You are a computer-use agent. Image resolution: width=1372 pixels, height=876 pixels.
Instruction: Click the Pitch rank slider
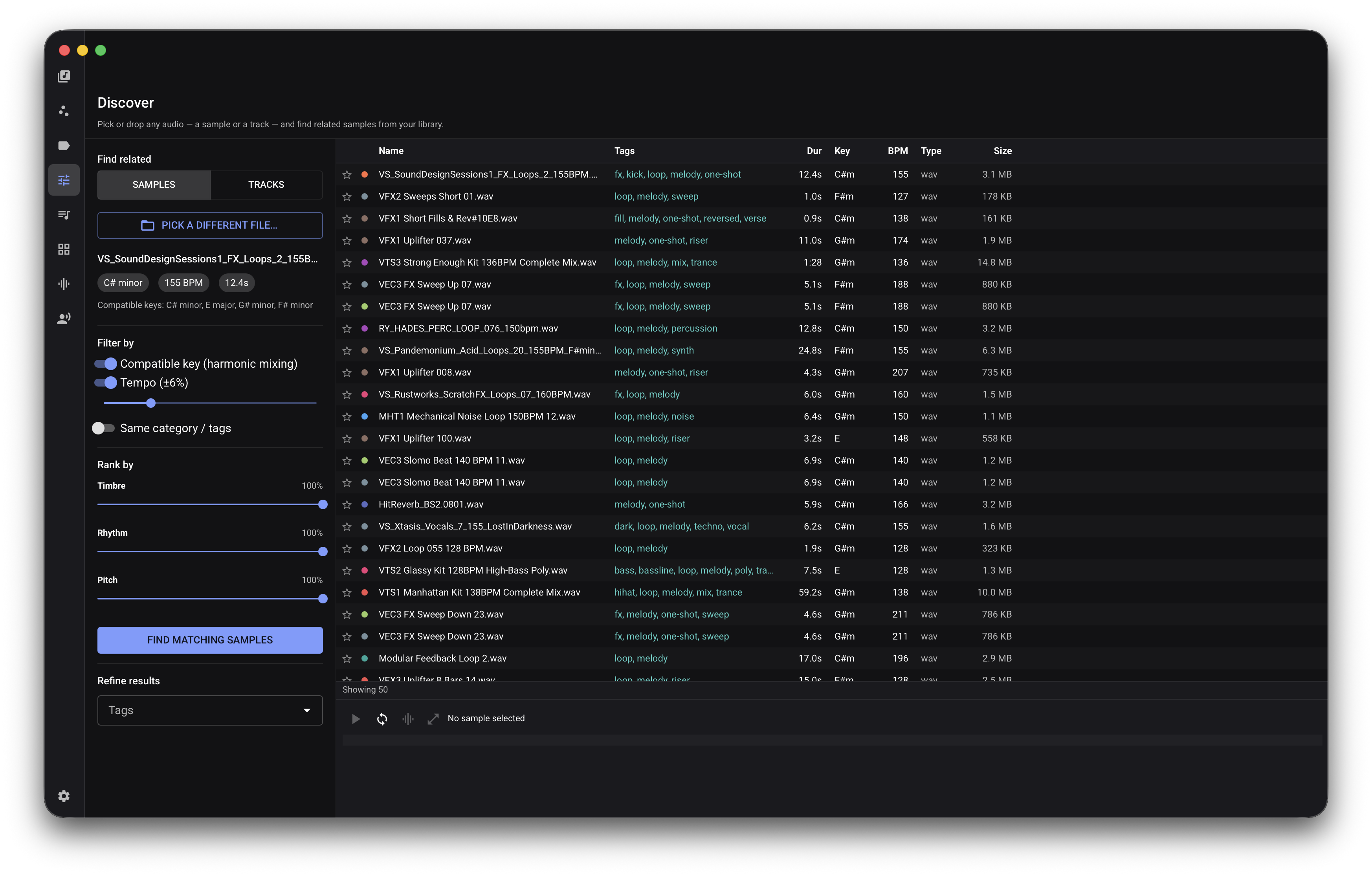pyautogui.click(x=210, y=599)
